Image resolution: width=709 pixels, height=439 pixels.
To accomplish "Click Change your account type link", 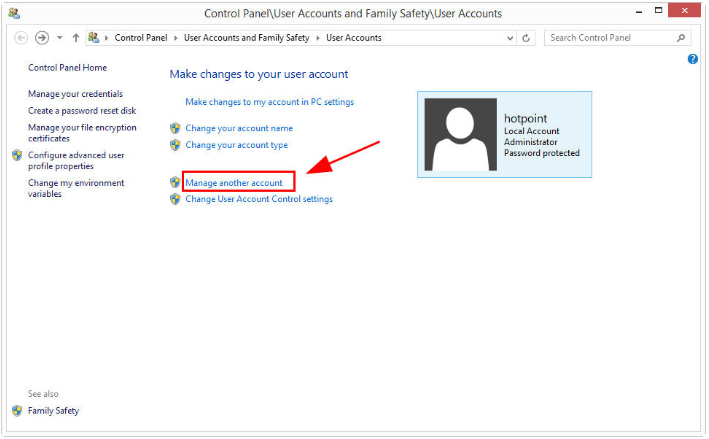I will (x=236, y=145).
